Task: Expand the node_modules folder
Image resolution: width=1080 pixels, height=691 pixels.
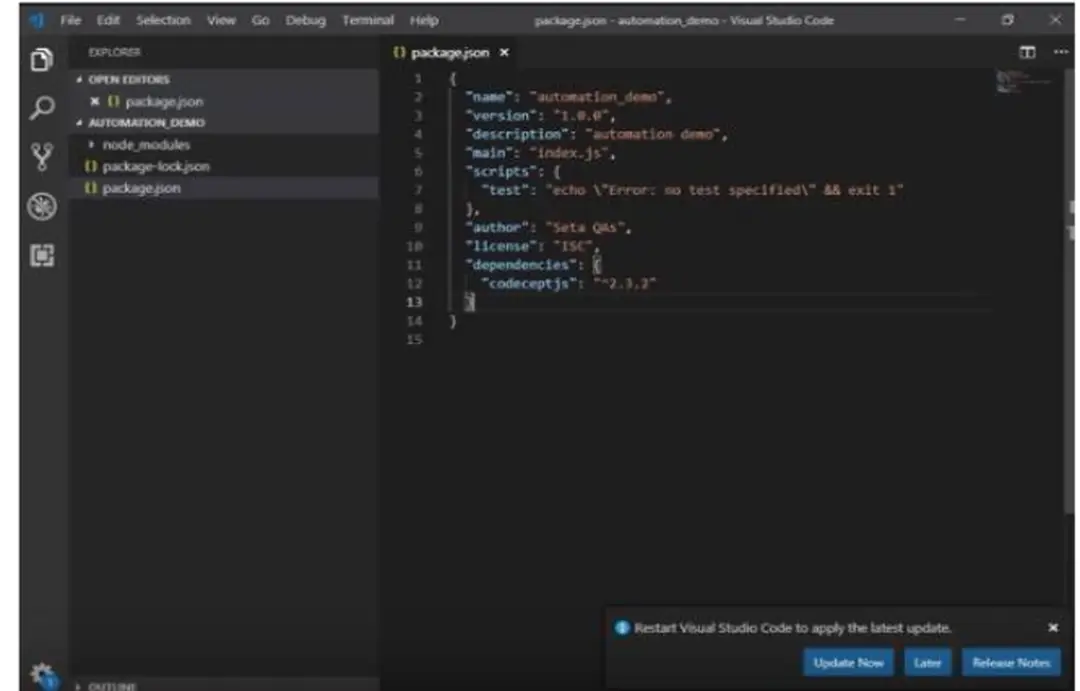Action: click(x=91, y=144)
